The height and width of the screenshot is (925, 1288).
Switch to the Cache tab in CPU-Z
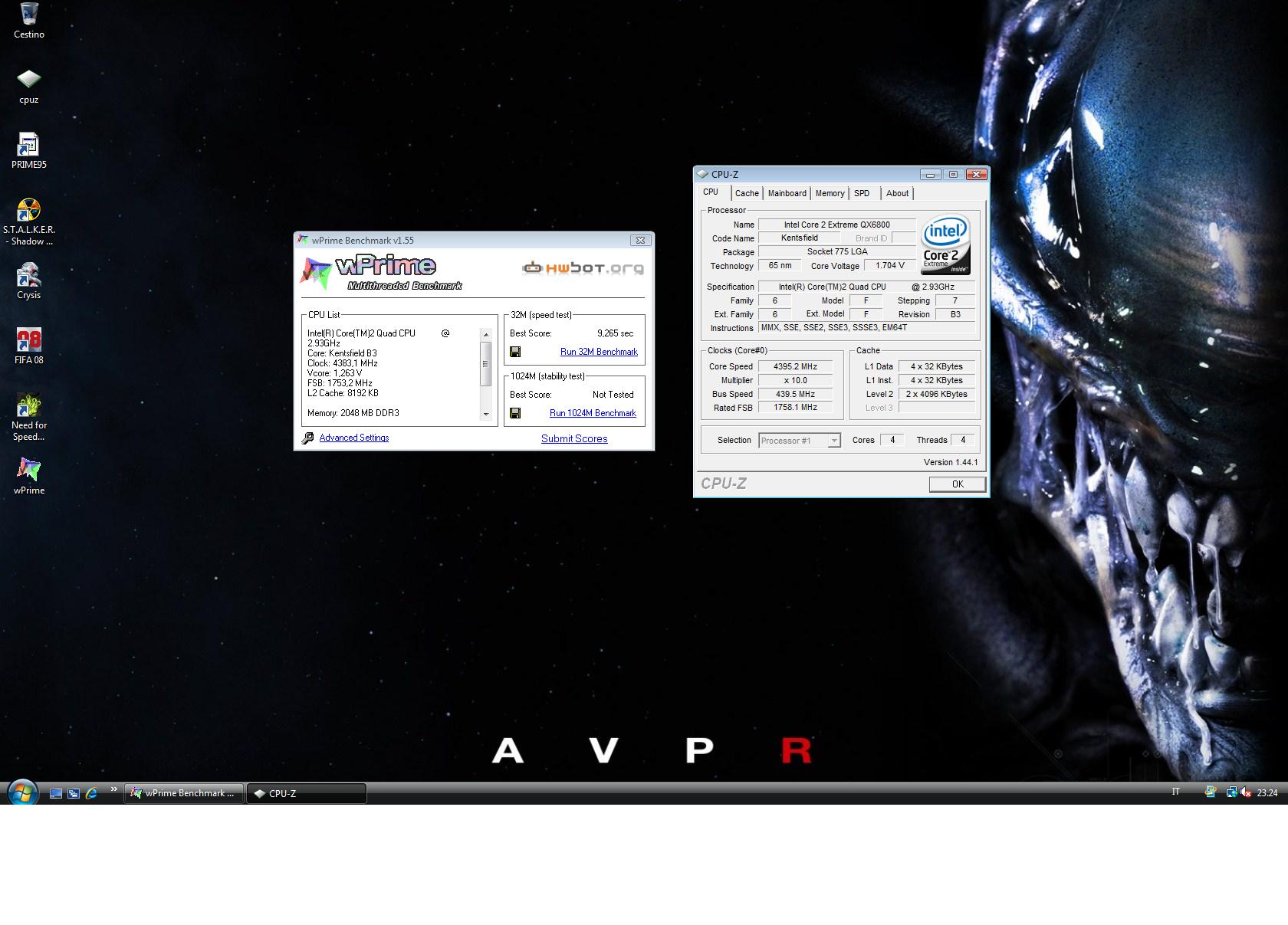click(747, 193)
